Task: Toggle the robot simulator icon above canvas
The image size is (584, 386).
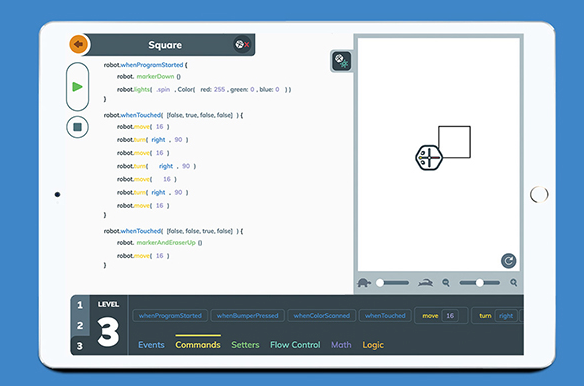Action: (341, 61)
